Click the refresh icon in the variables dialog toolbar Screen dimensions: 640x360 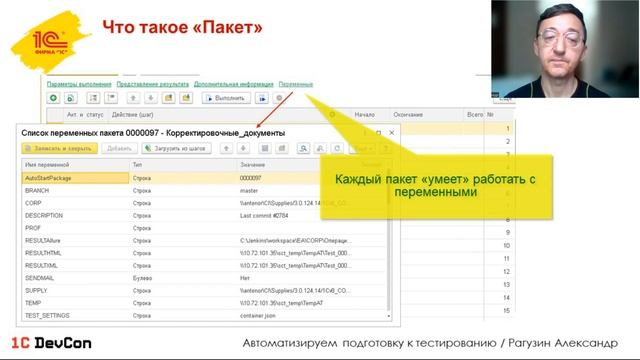(337, 148)
